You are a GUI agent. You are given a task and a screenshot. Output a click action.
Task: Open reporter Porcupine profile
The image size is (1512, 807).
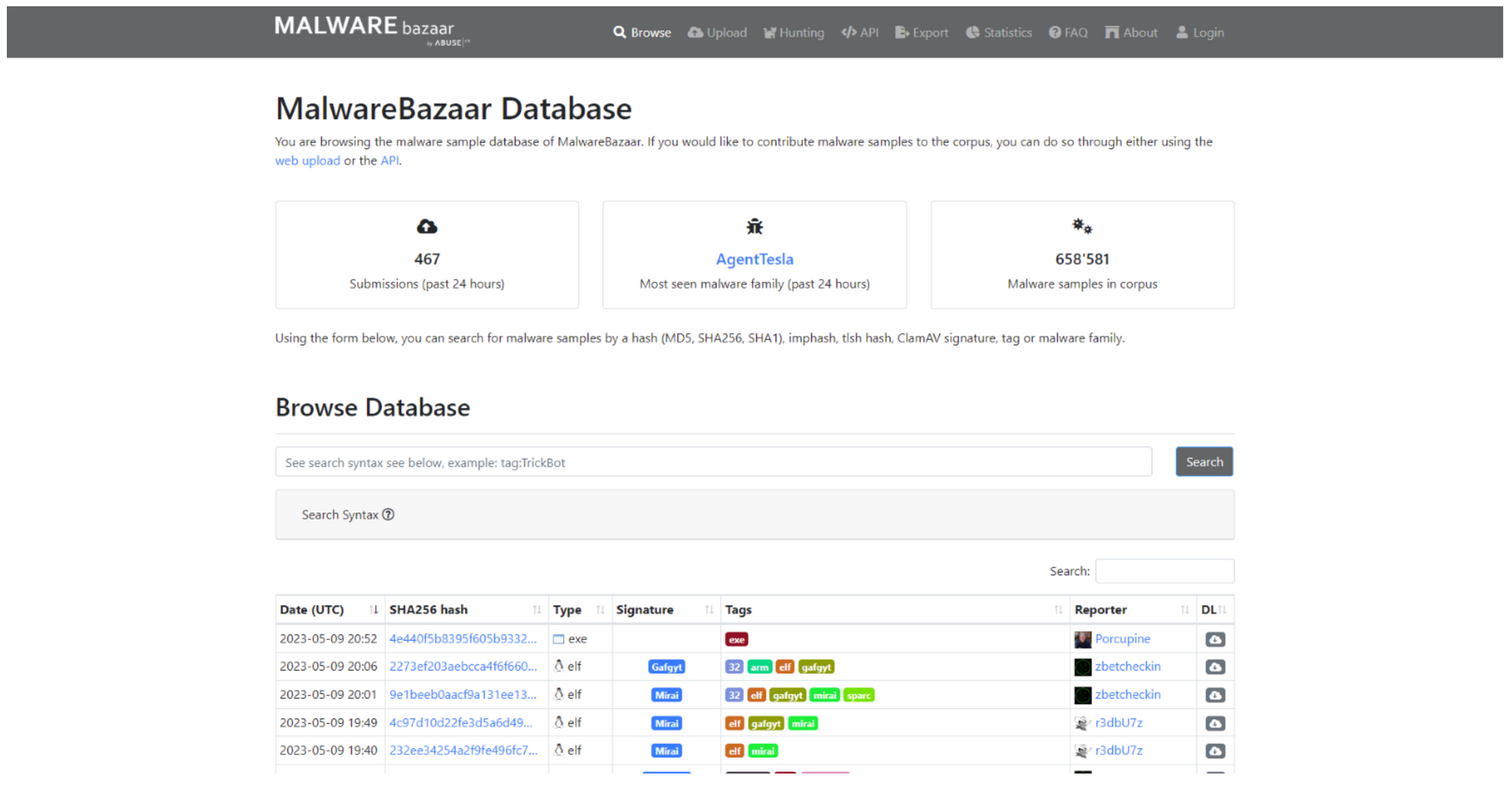click(x=1122, y=638)
